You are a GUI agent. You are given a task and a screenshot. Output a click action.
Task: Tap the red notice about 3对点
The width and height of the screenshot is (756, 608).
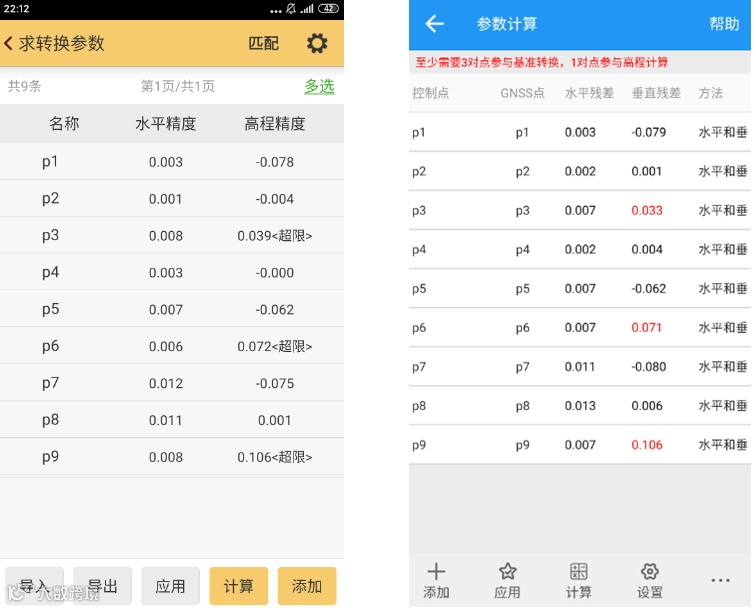pyautogui.click(x=541, y=62)
